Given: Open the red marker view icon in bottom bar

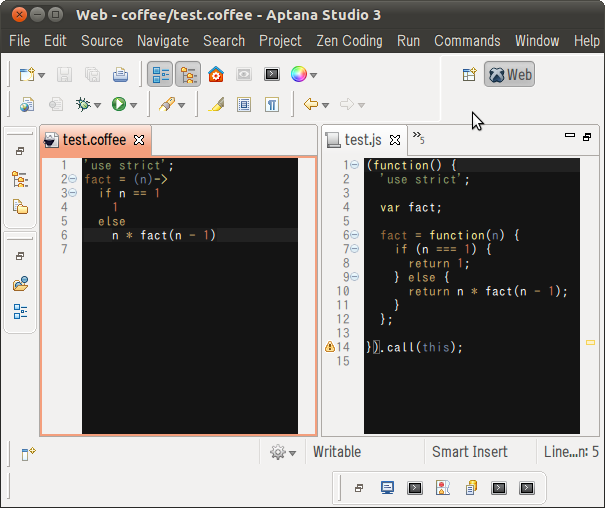Looking at the screenshot, I should 443,488.
